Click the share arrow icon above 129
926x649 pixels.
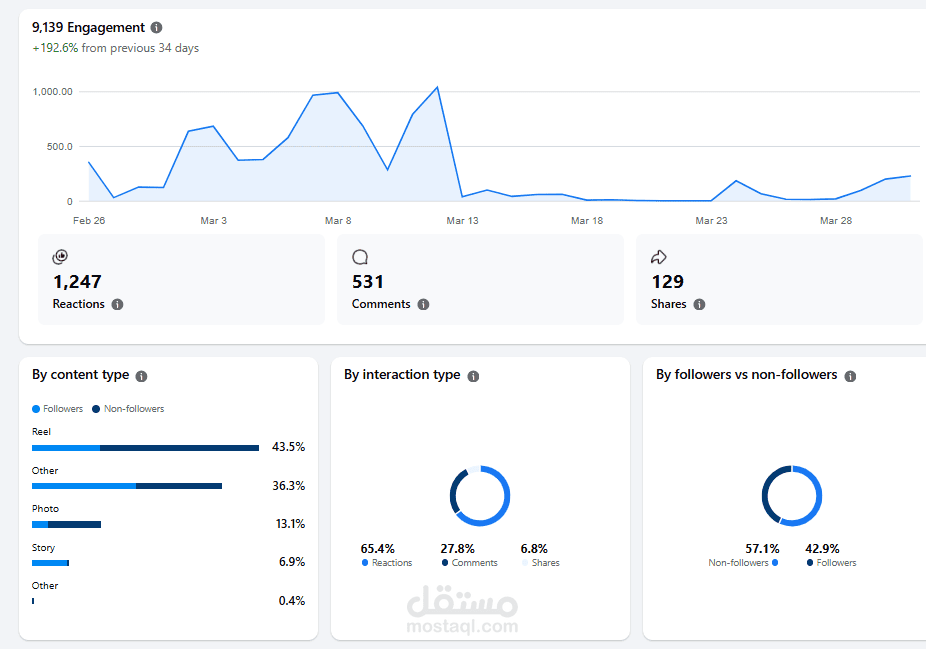point(658,257)
